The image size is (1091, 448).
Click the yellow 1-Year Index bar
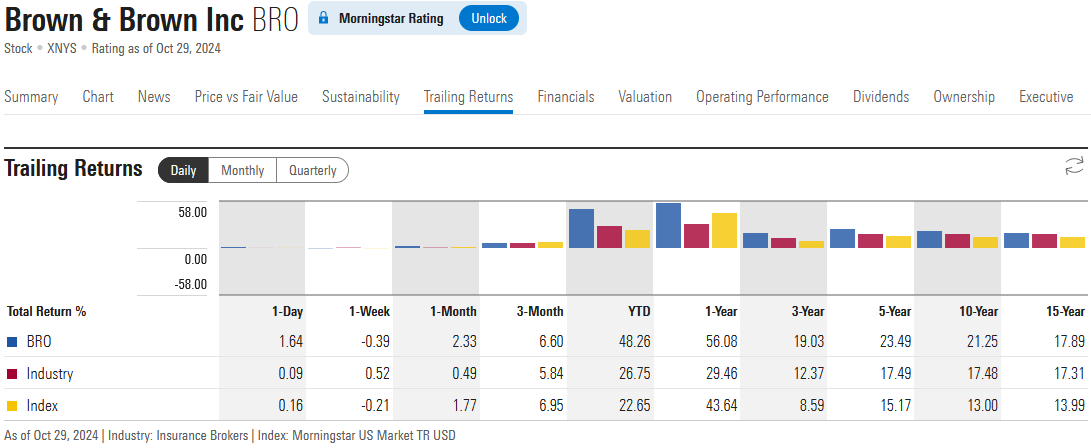(724, 230)
